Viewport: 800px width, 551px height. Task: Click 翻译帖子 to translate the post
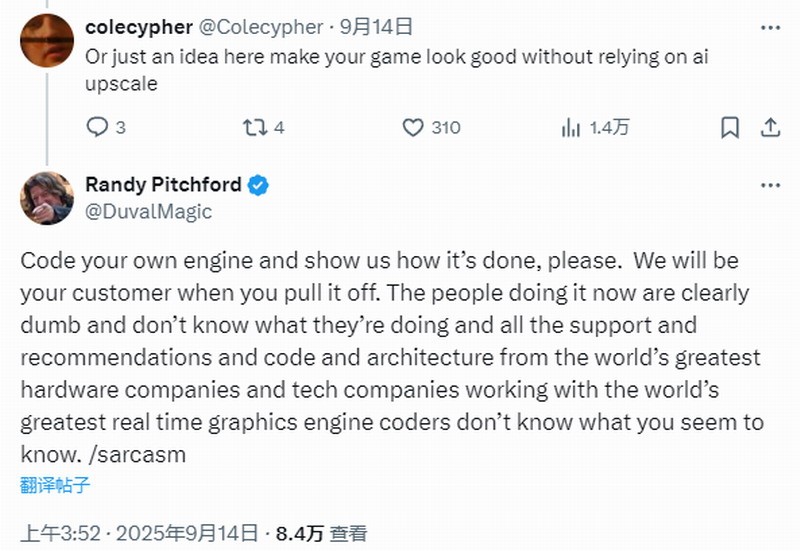click(x=55, y=485)
